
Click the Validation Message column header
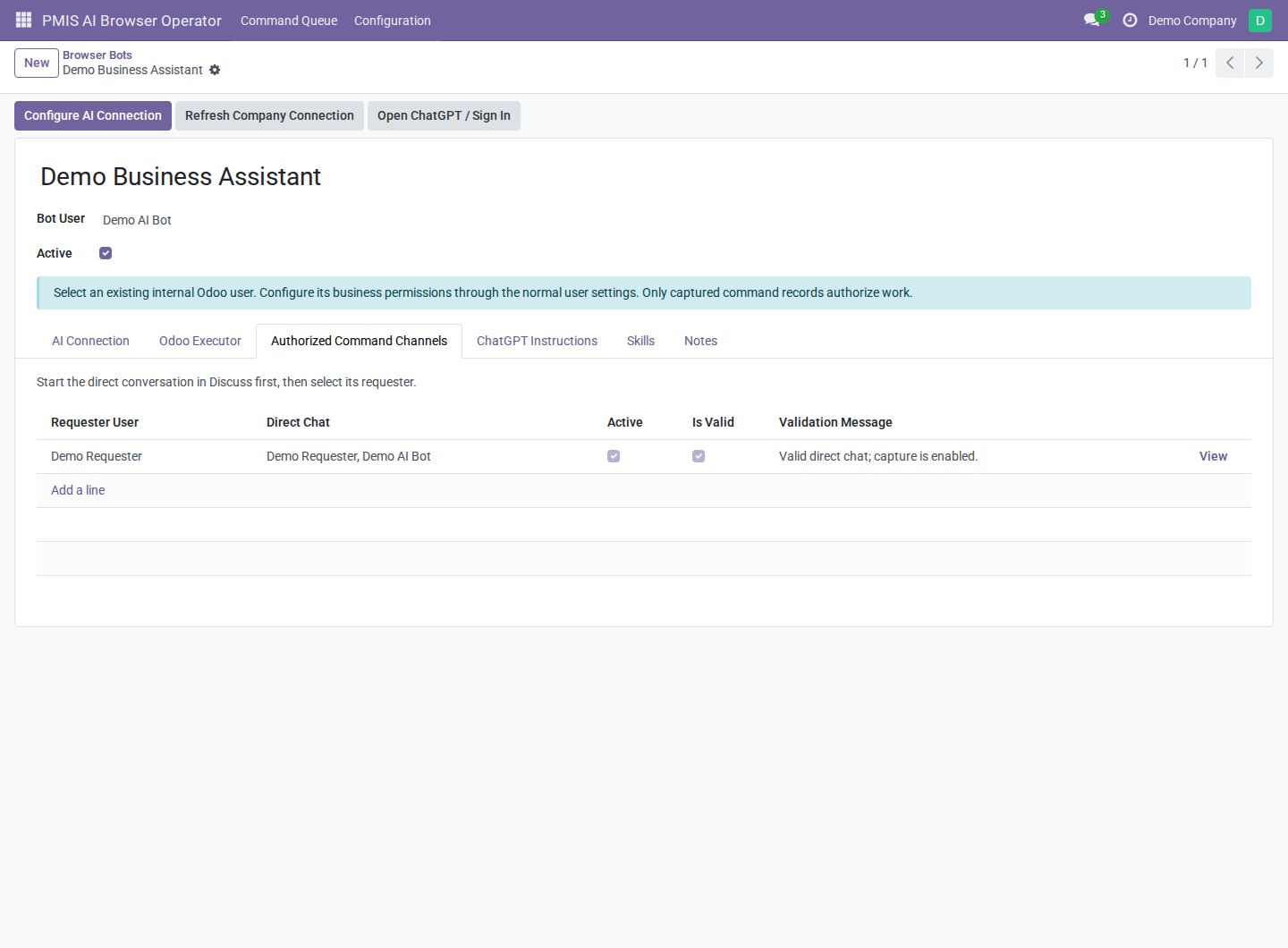(x=835, y=422)
